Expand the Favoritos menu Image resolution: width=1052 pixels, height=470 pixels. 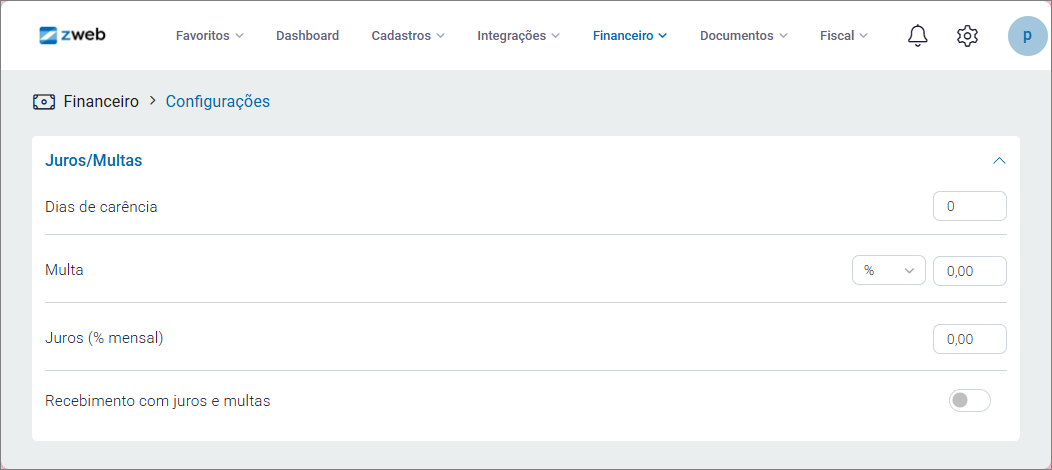tap(209, 36)
